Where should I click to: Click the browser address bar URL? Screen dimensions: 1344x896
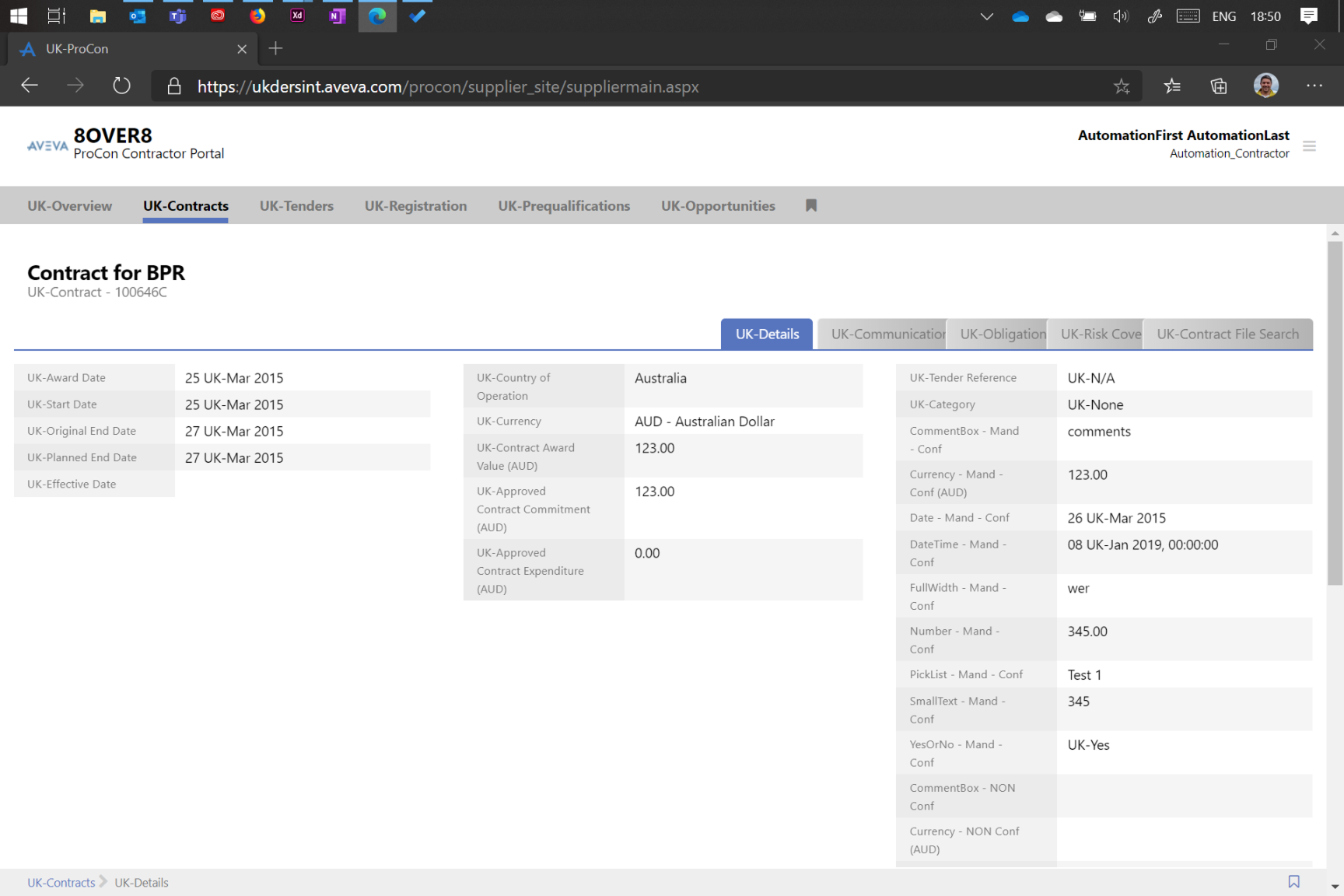[448, 87]
